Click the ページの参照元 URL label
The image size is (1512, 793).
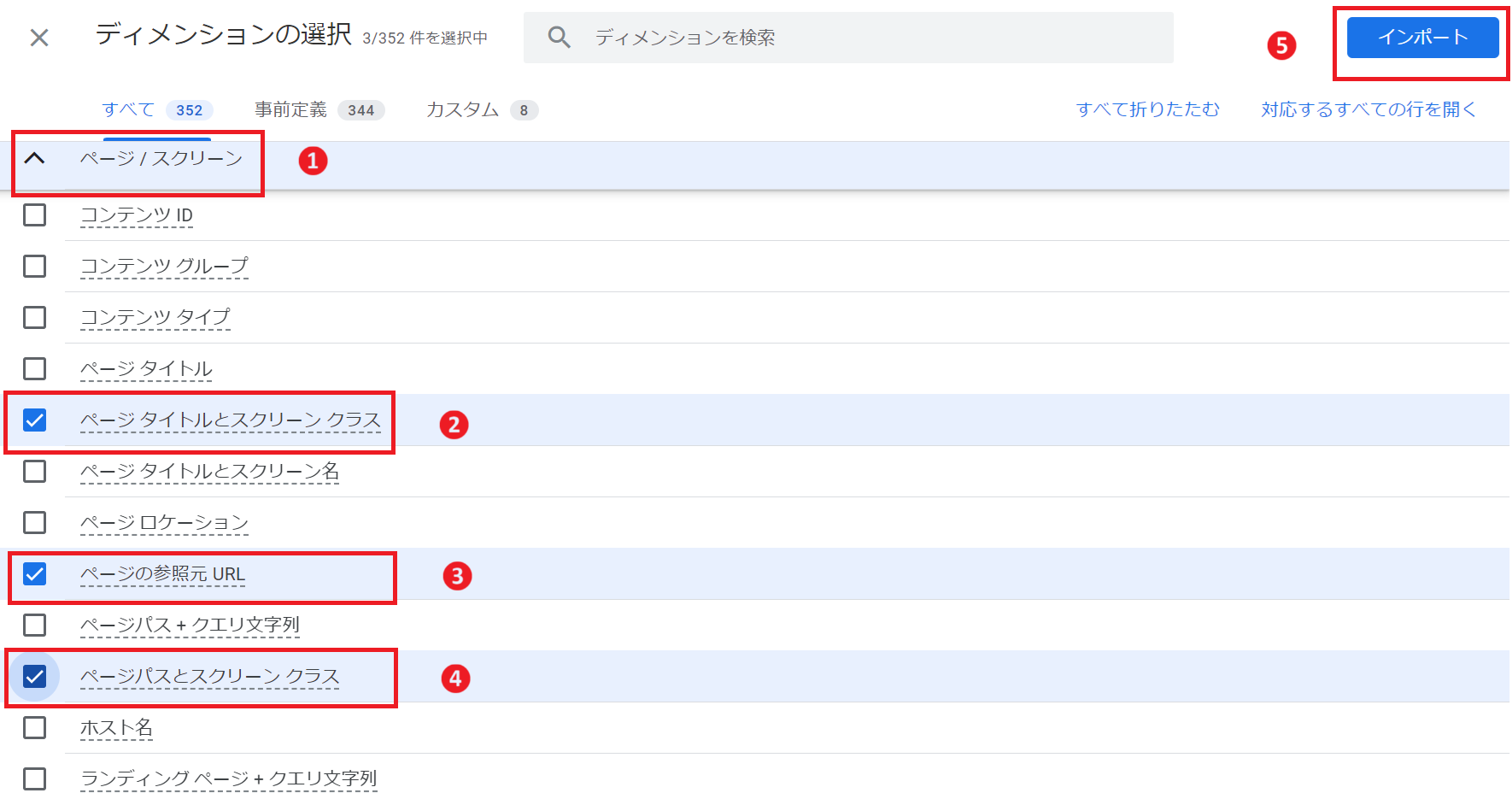(x=162, y=574)
